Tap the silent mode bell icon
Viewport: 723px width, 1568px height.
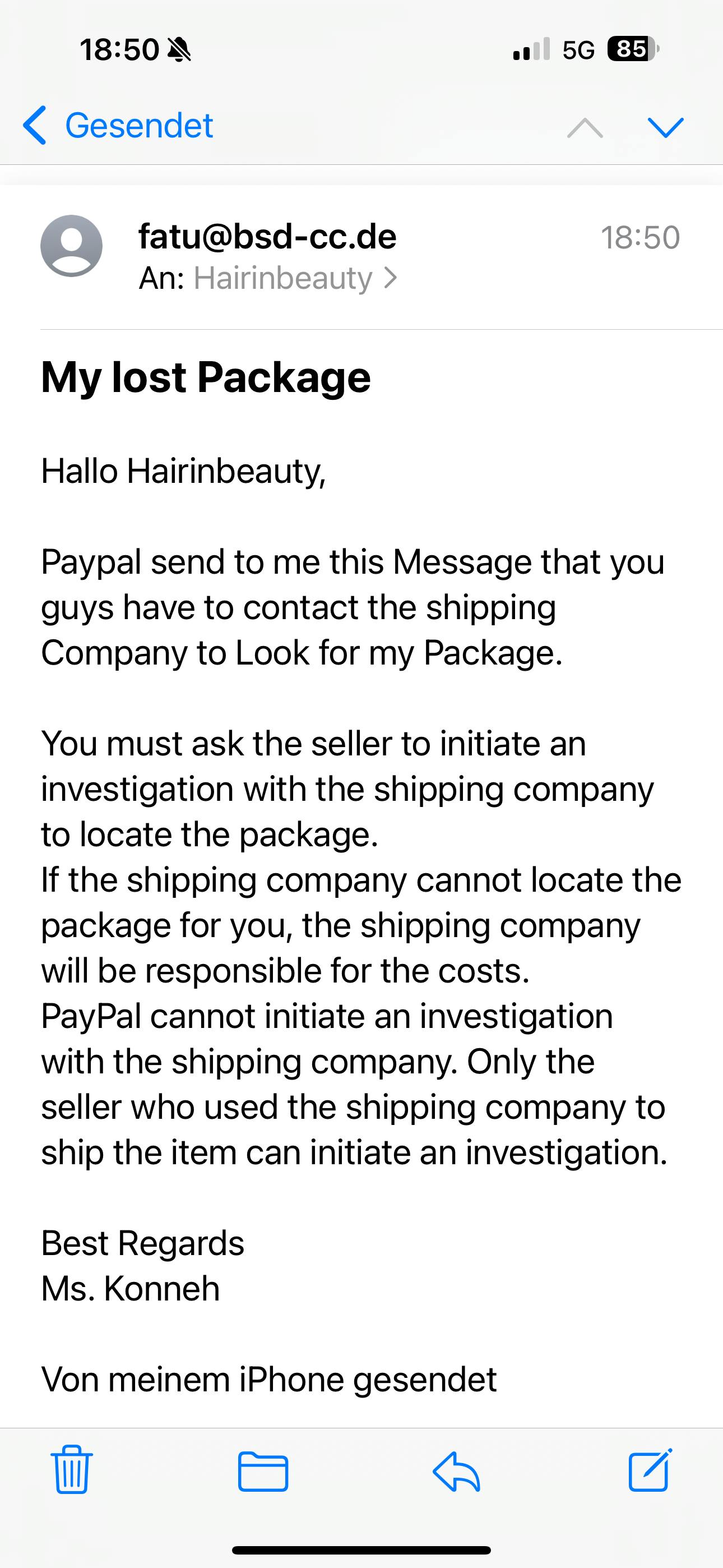coord(179,49)
